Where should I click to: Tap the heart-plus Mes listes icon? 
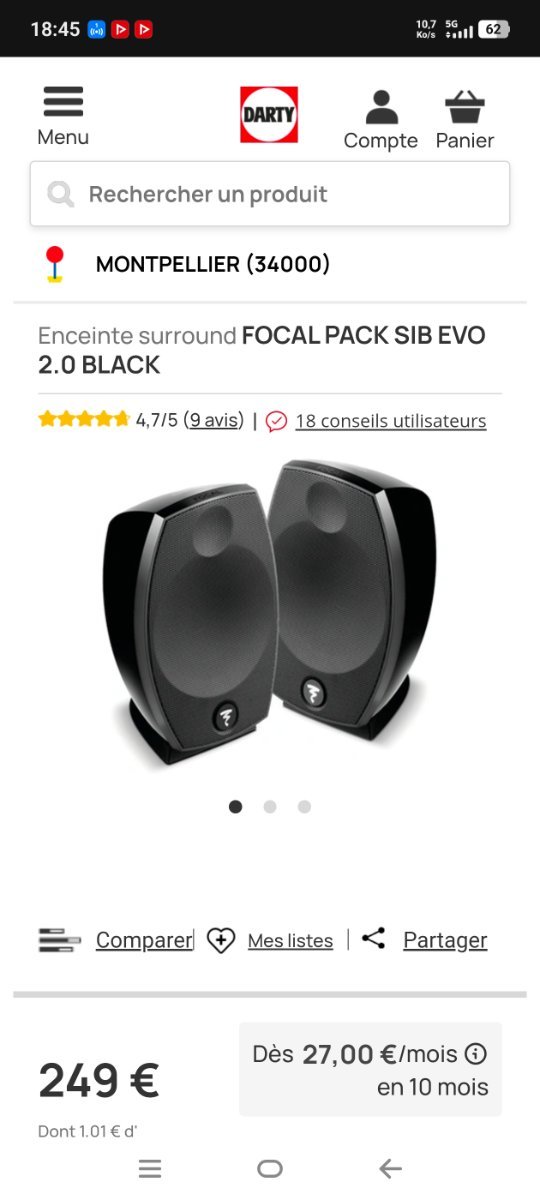(x=221, y=940)
